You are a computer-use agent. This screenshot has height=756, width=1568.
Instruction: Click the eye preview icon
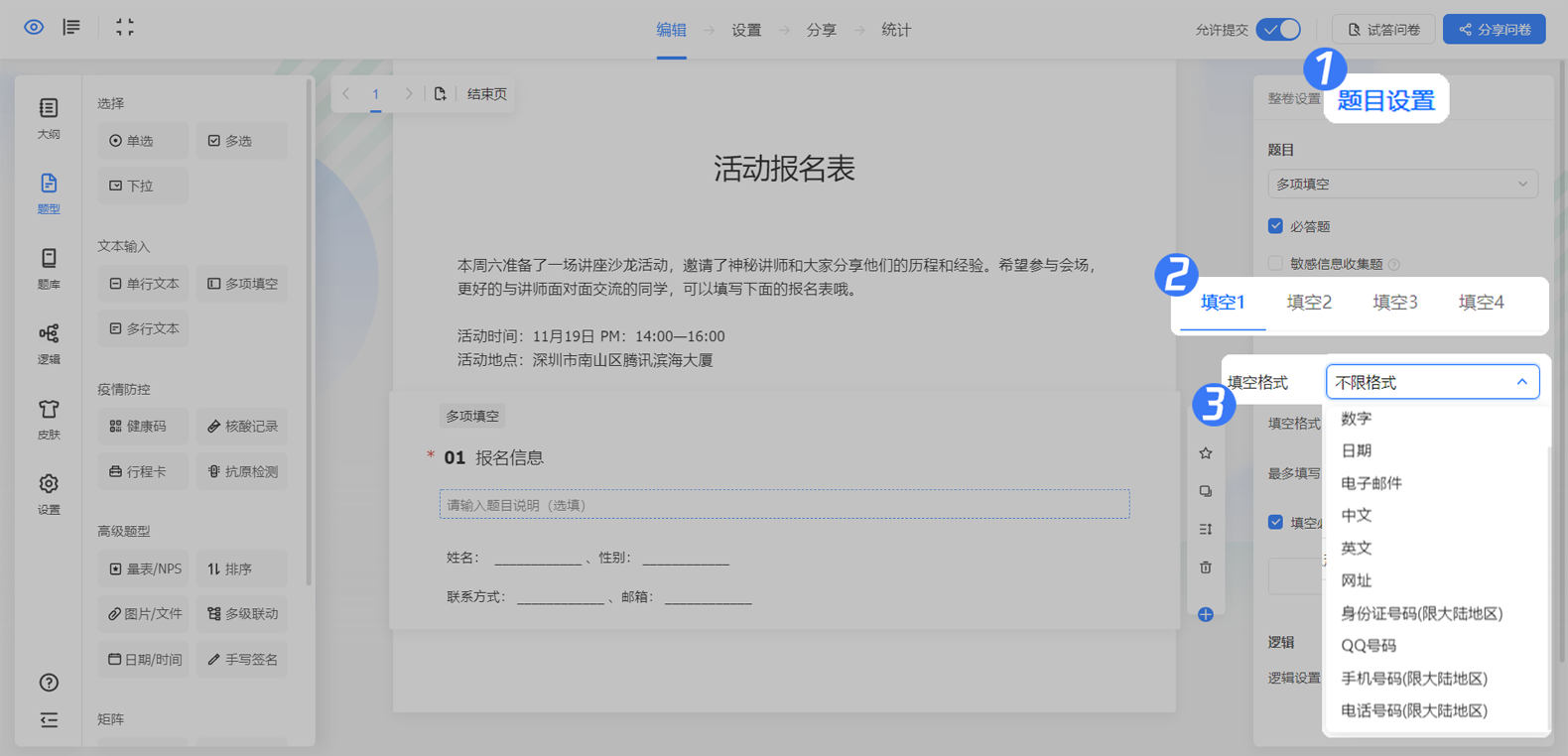pos(34,28)
